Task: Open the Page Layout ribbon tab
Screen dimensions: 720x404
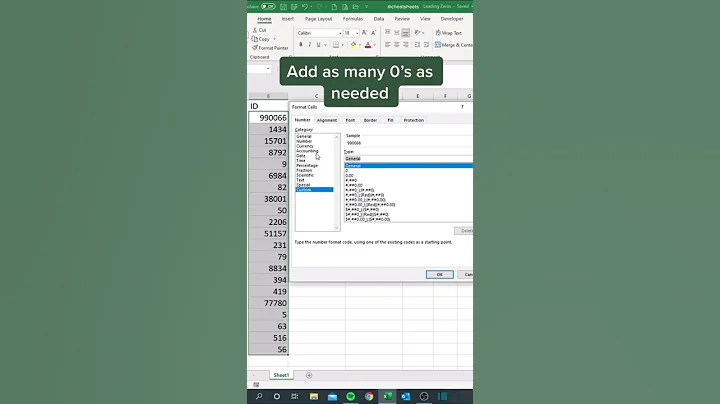Action: pyautogui.click(x=318, y=19)
